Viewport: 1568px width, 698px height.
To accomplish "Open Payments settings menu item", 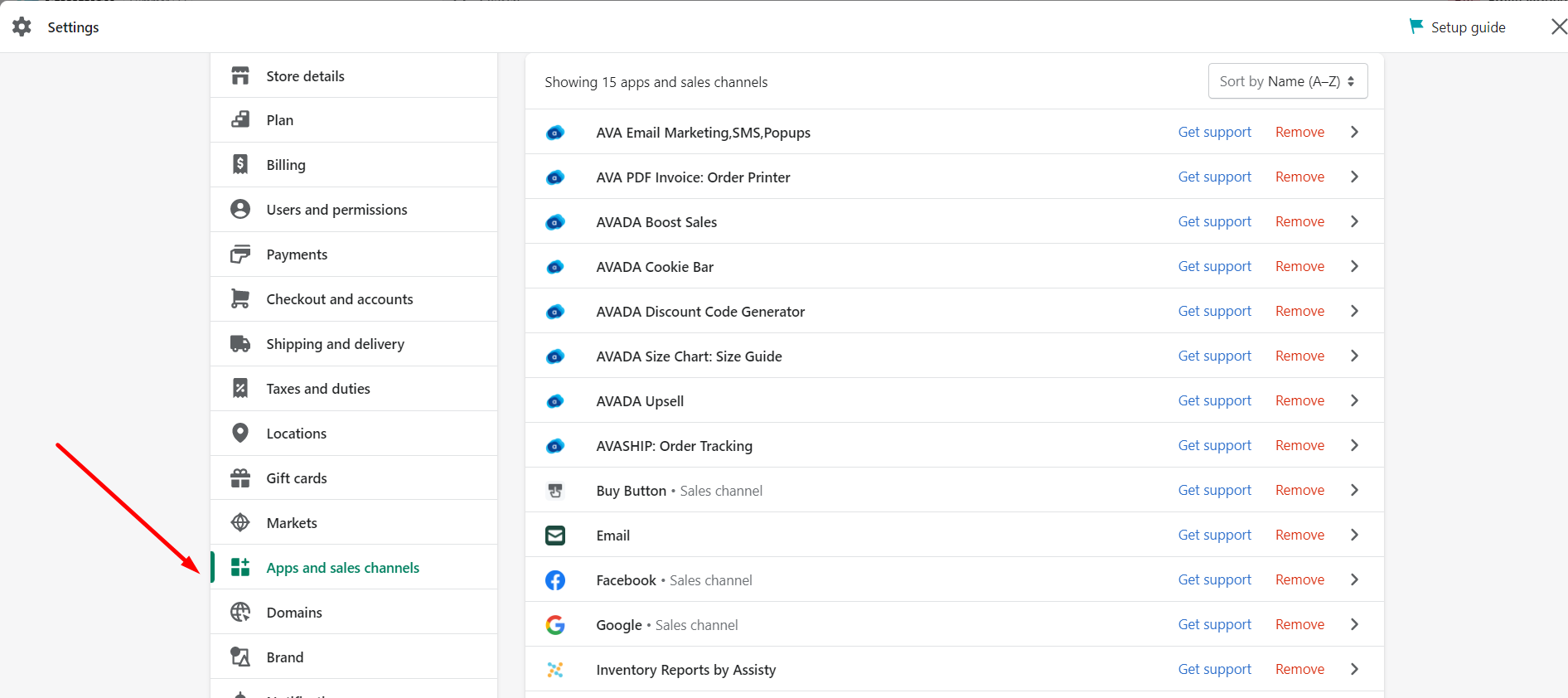I will 297,254.
